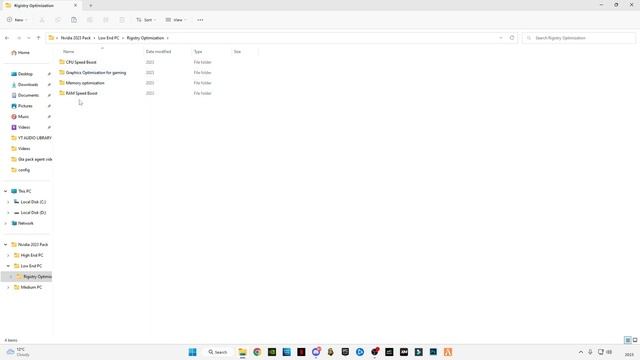Open the View dropdown
Screen dimensions: 640x360
pyautogui.click(x=176, y=20)
